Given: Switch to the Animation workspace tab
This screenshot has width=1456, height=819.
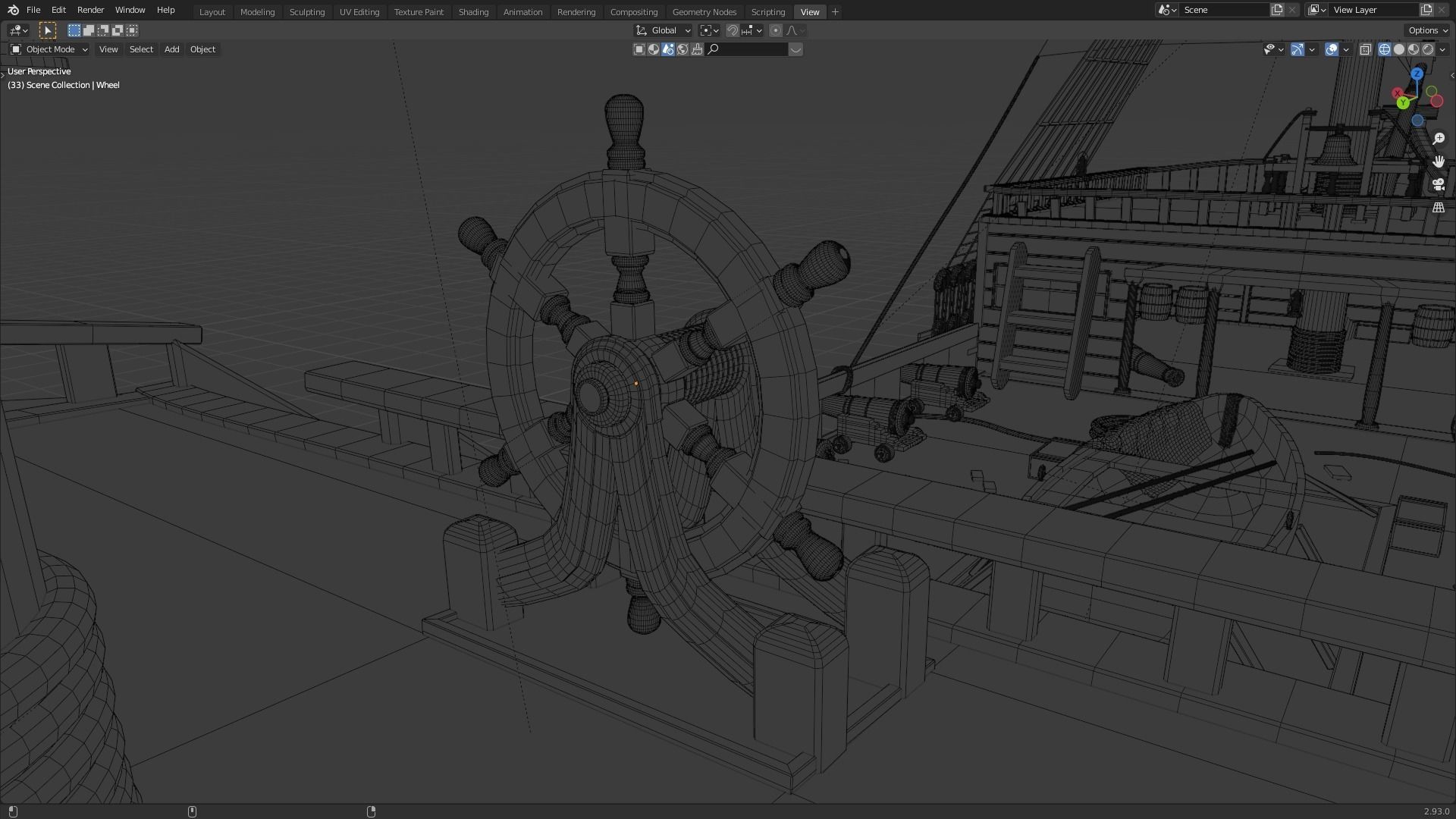Looking at the screenshot, I should (x=522, y=11).
